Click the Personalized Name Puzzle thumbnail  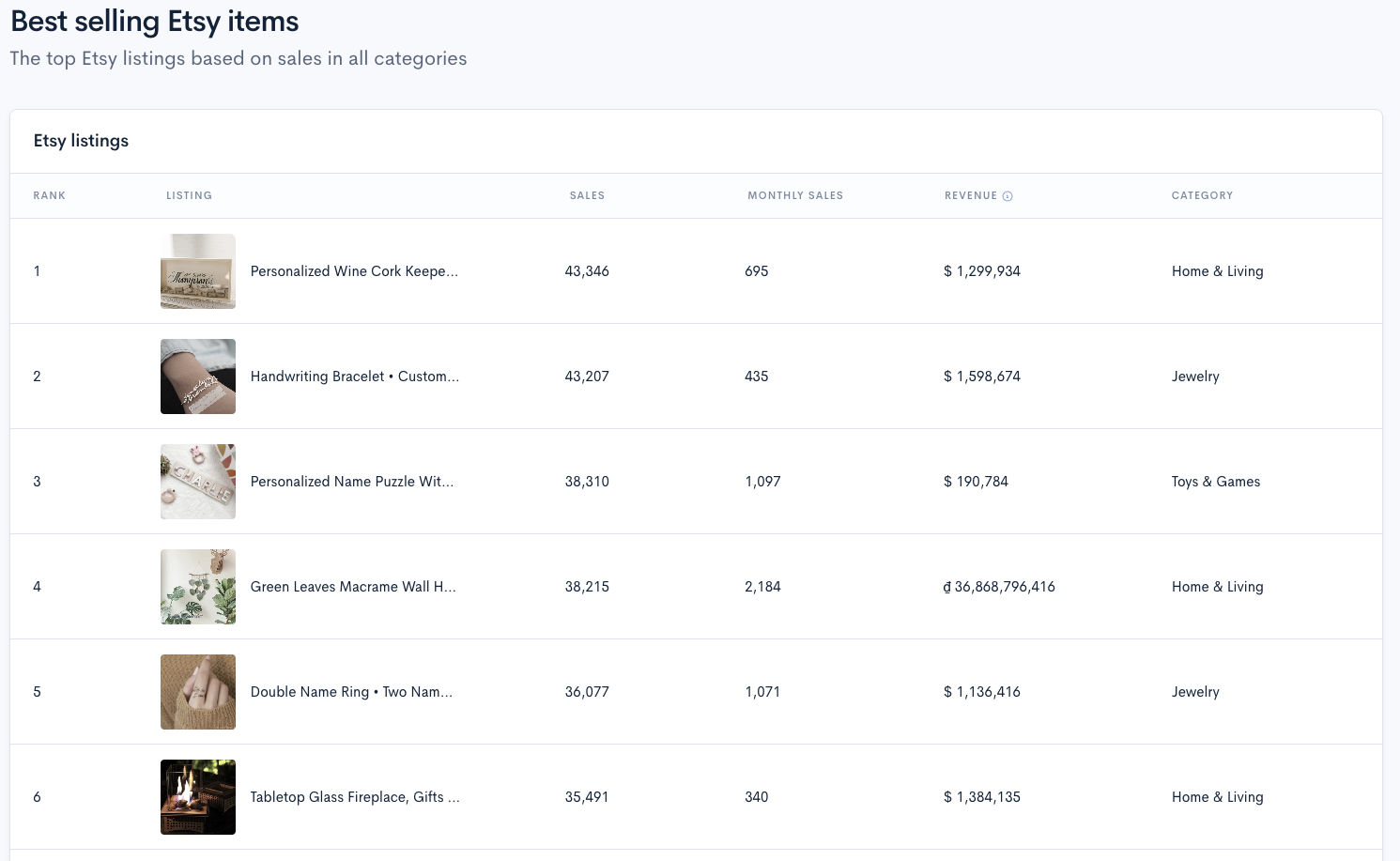click(198, 482)
